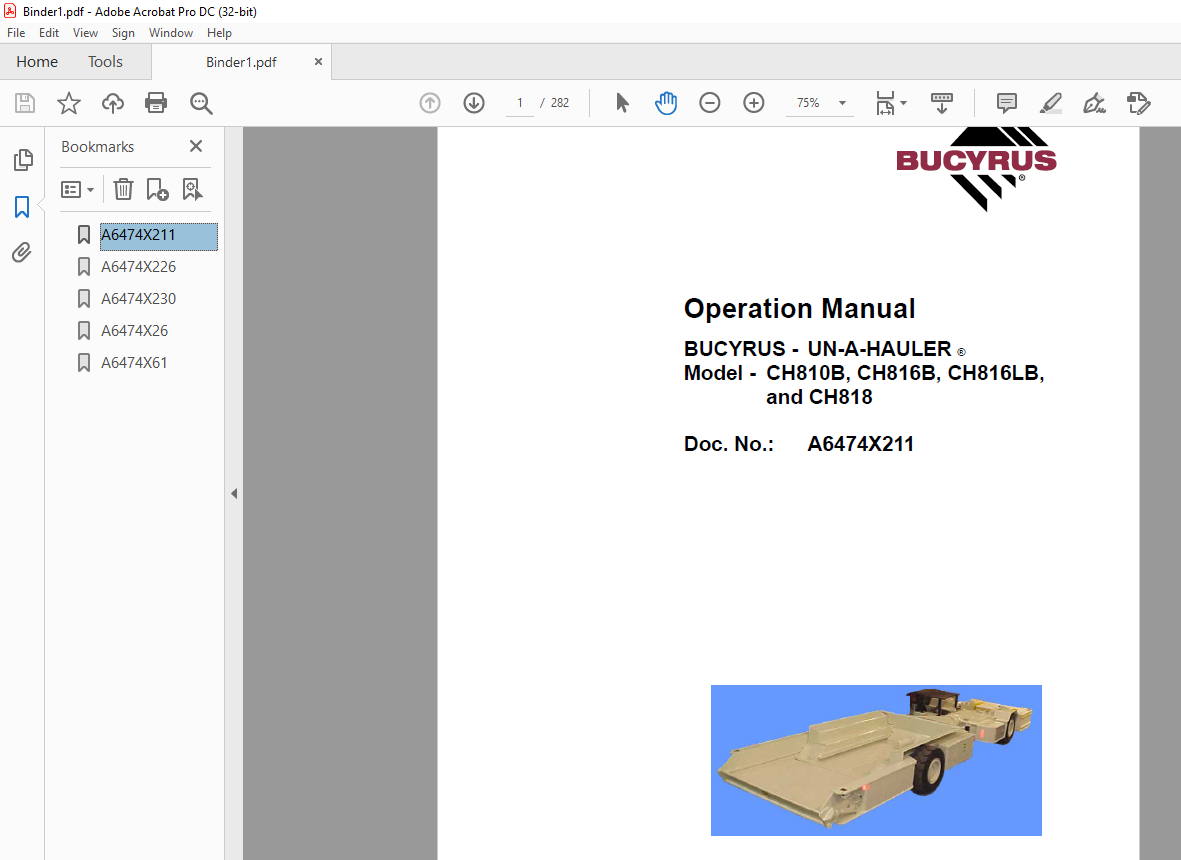1181x860 pixels.
Task: Switch to the Tools tab
Action: click(105, 62)
